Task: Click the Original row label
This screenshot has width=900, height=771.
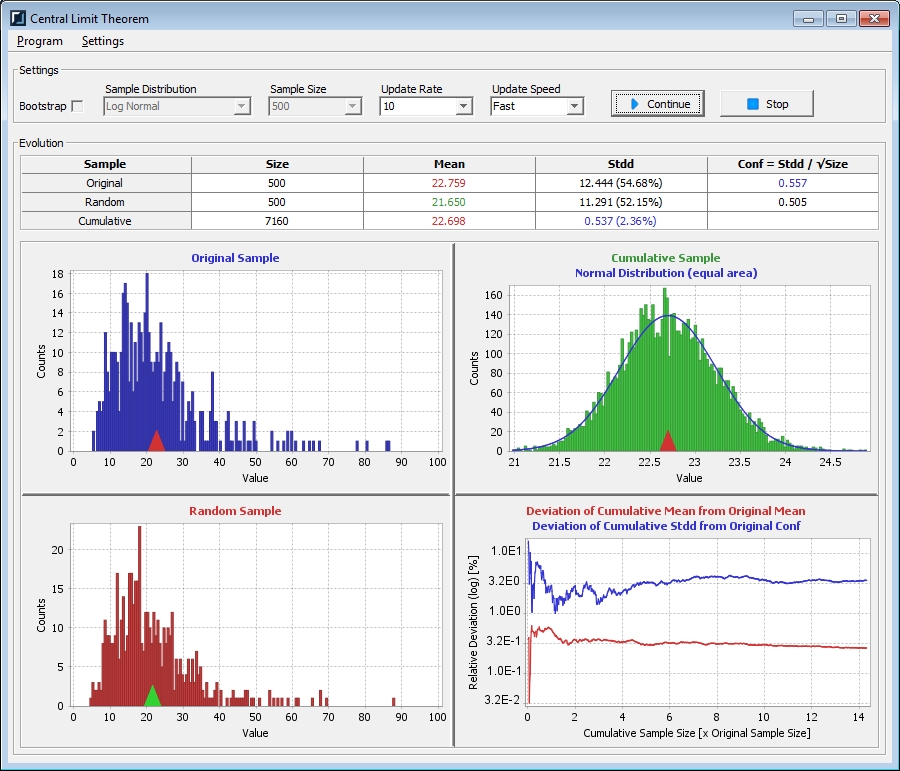Action: (104, 183)
